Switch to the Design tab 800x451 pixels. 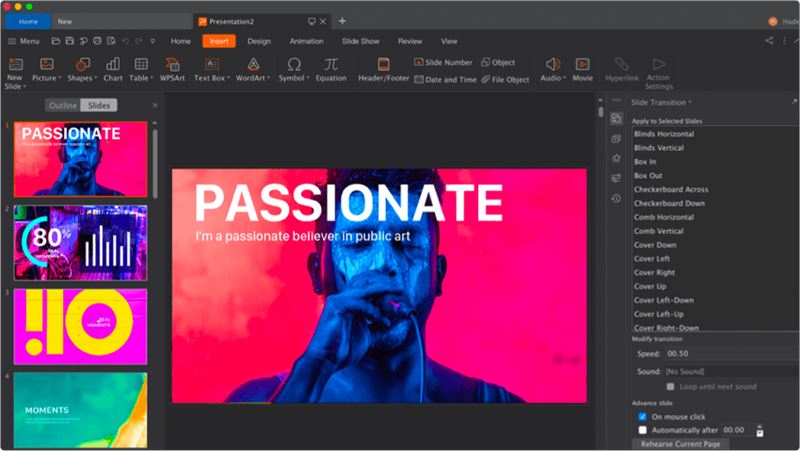click(259, 41)
